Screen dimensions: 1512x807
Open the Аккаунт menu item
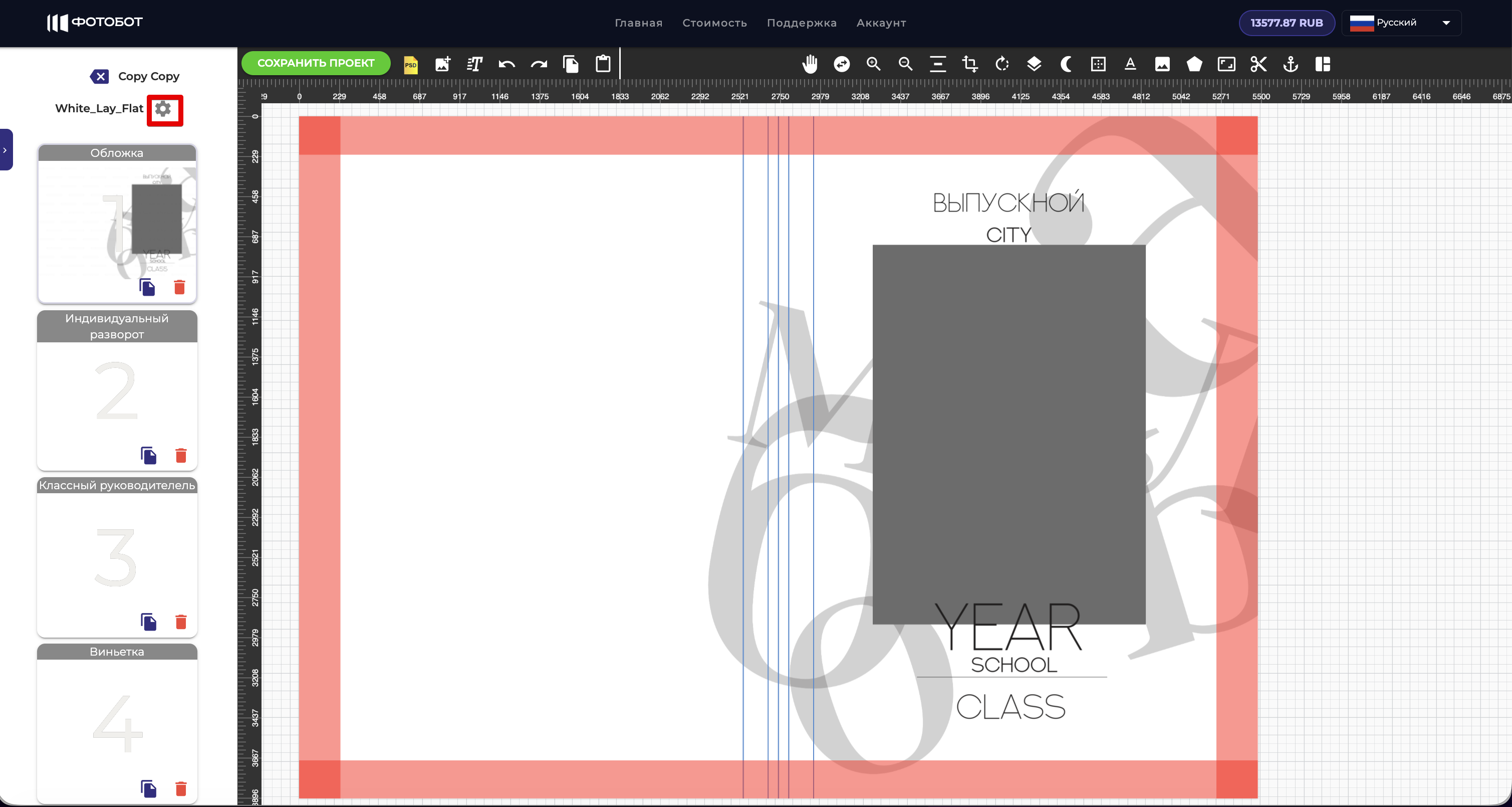[x=881, y=23]
